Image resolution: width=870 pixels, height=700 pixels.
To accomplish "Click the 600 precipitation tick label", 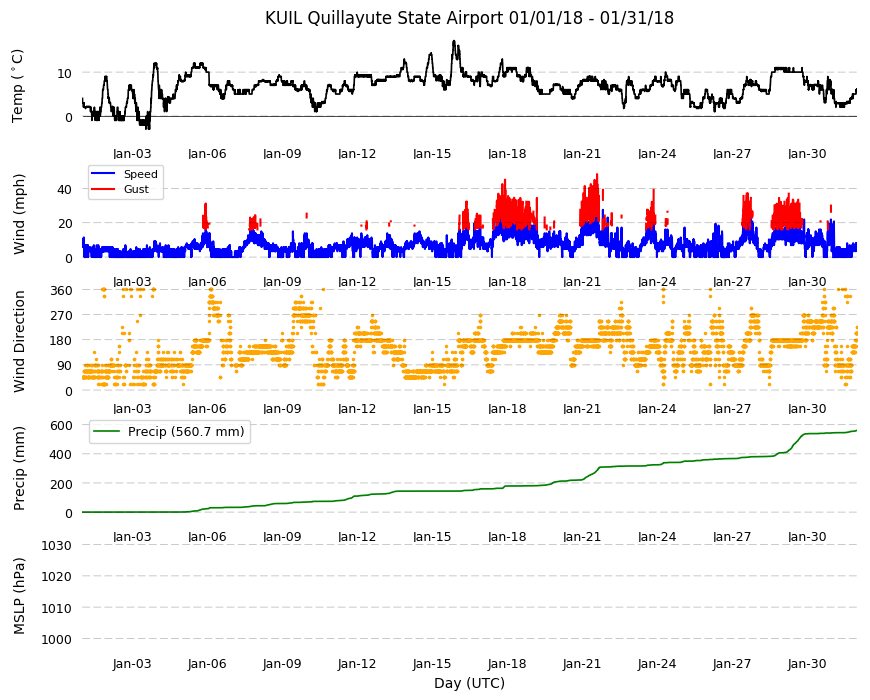I will pos(61,425).
